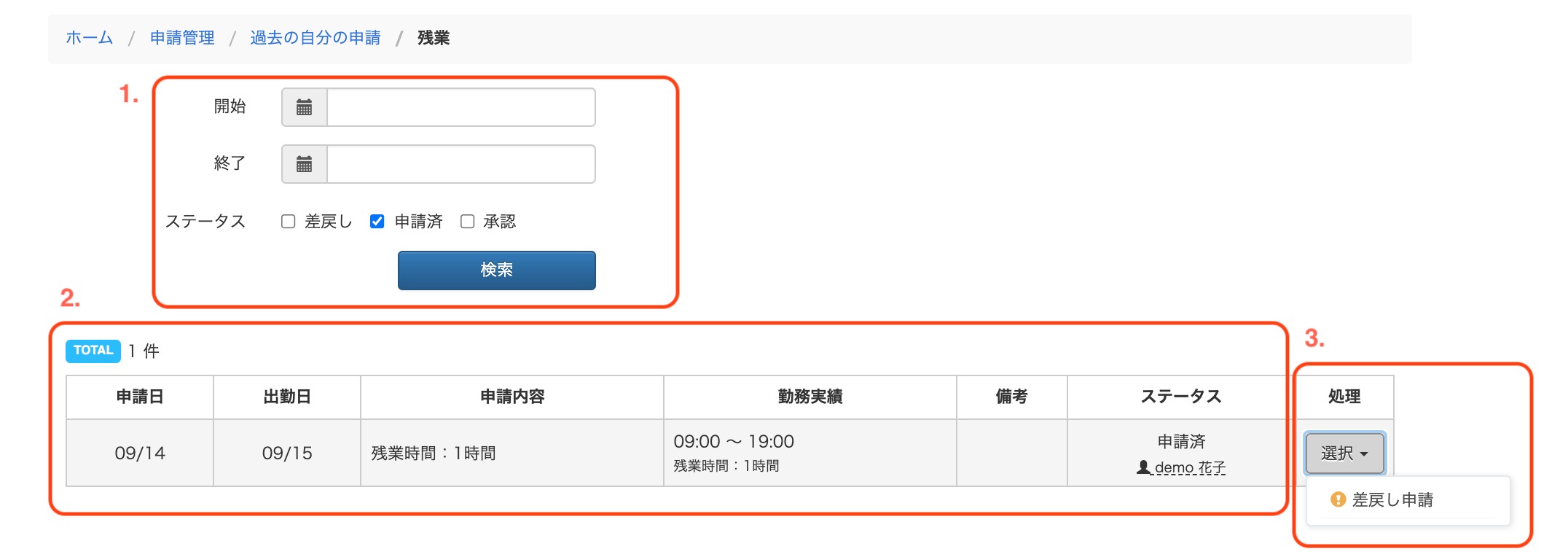Click the 出勤日 column header
Screen dimensions: 1568x557
point(287,397)
